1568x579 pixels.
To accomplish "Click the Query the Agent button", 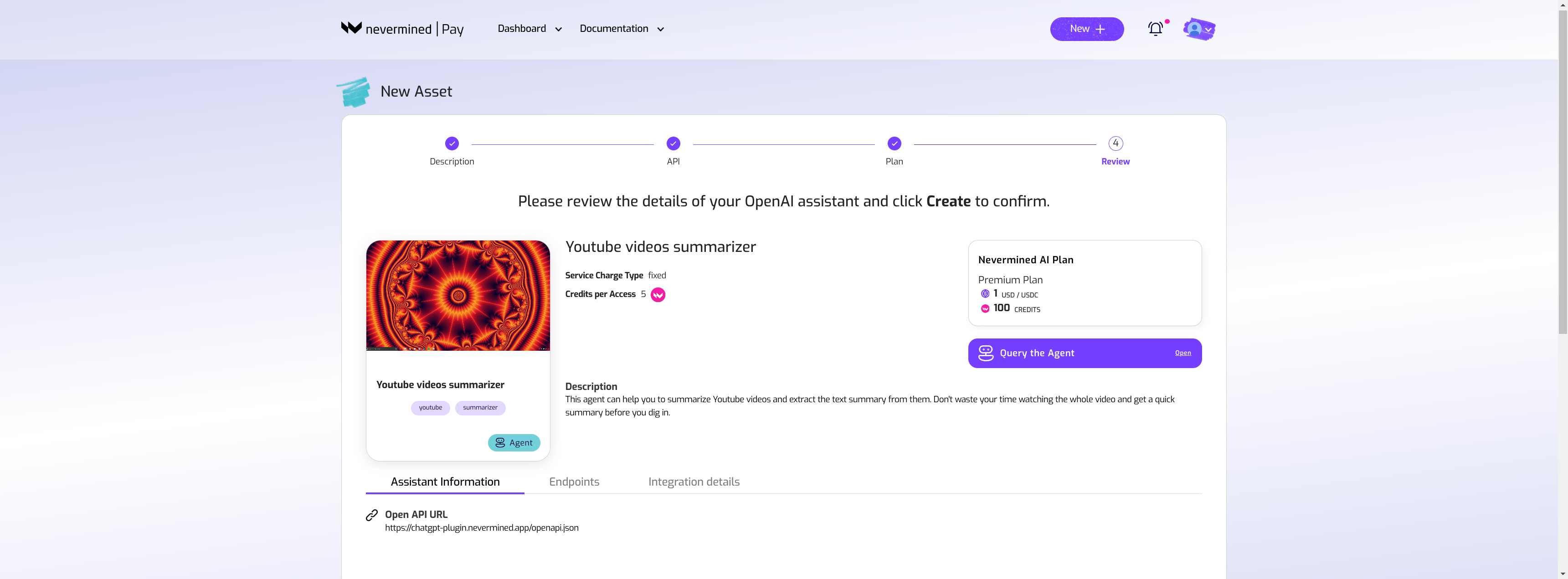I will (x=1085, y=353).
